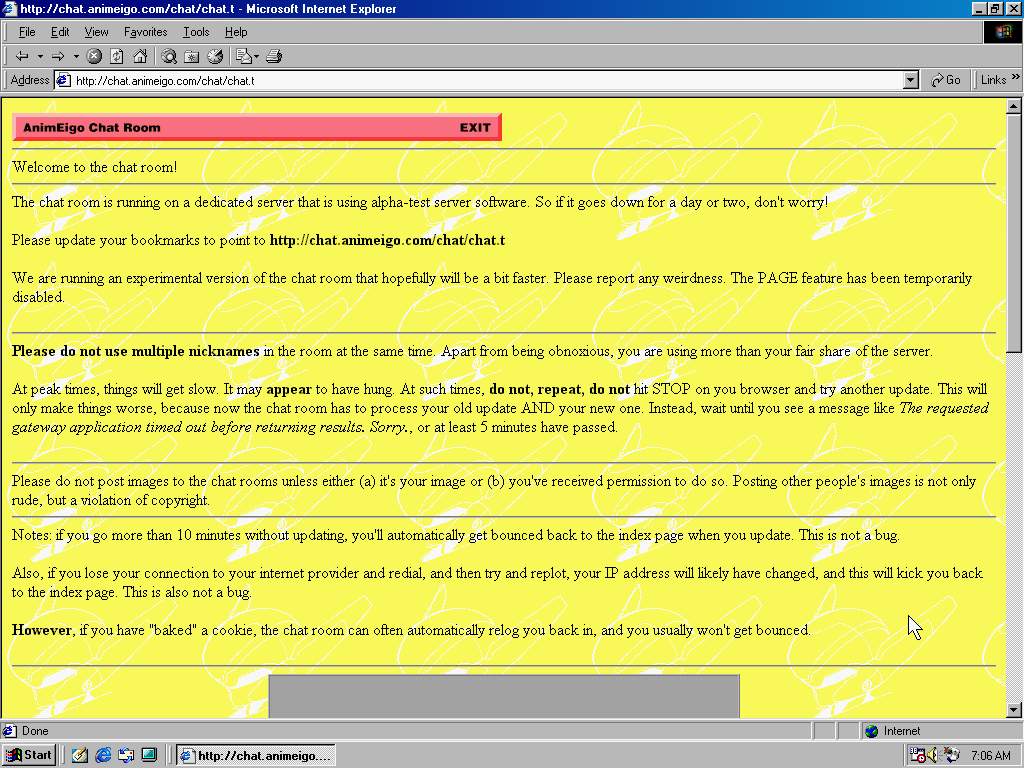This screenshot has height=768, width=1024.
Task: Click inside the gray chat input area
Action: point(504,696)
